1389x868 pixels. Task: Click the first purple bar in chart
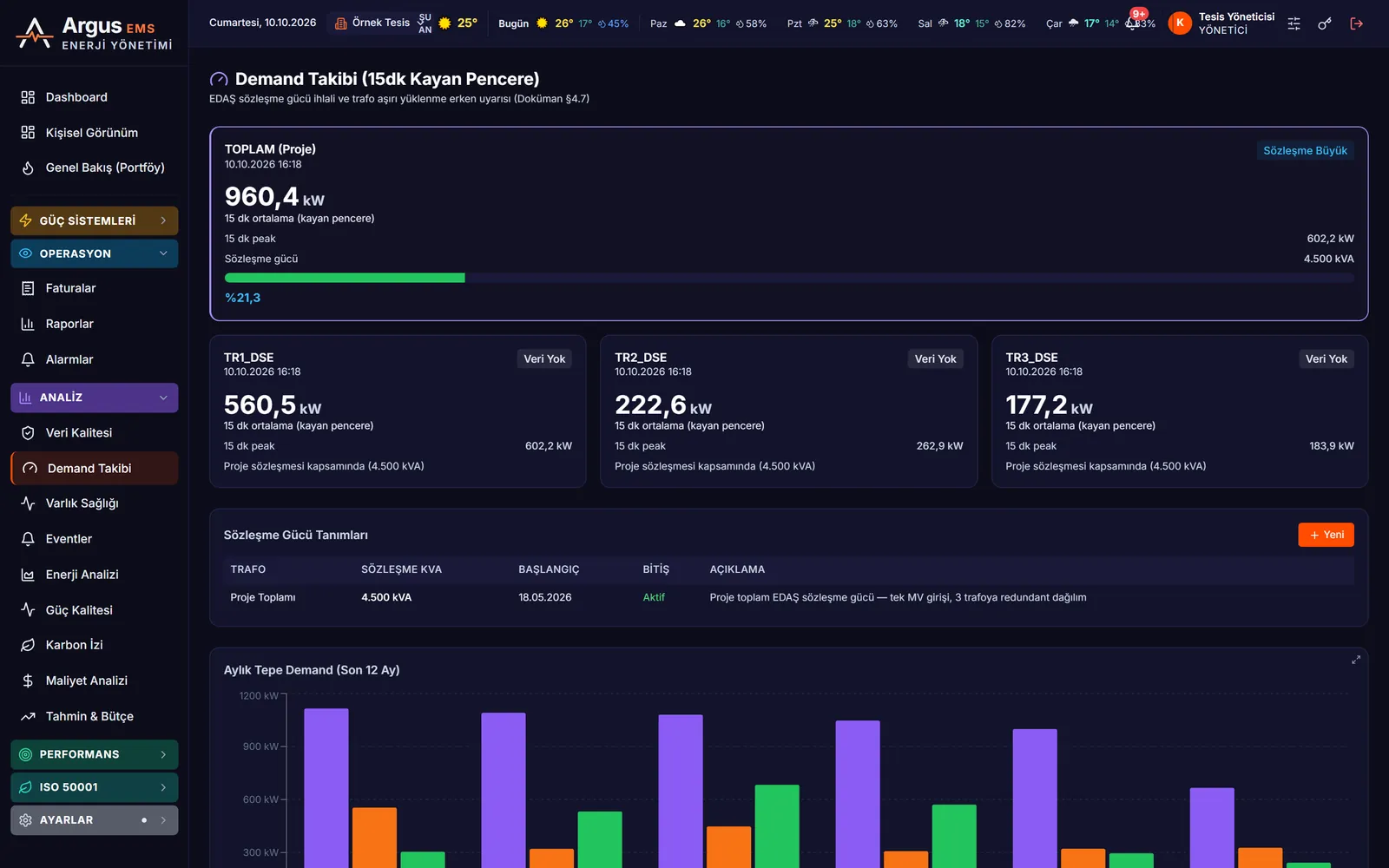click(326, 787)
